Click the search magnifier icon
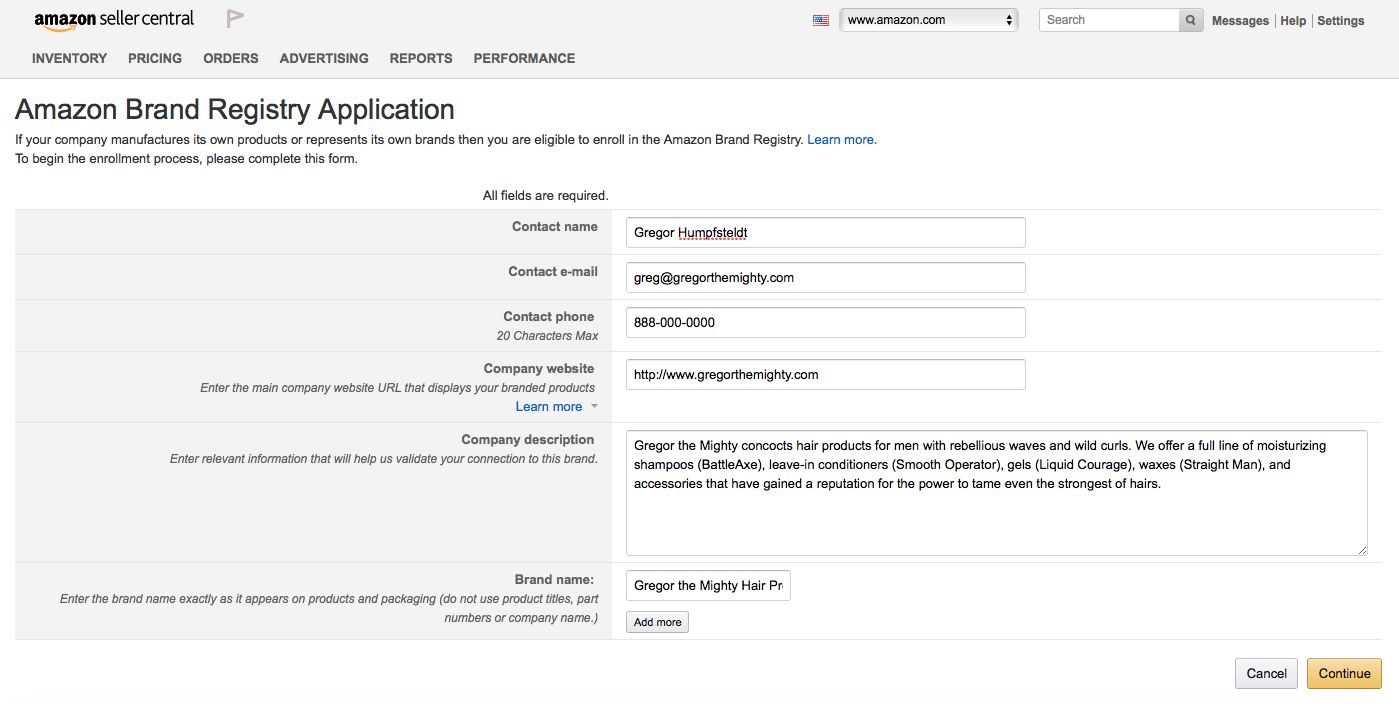The height and width of the screenshot is (704, 1399). point(1190,19)
